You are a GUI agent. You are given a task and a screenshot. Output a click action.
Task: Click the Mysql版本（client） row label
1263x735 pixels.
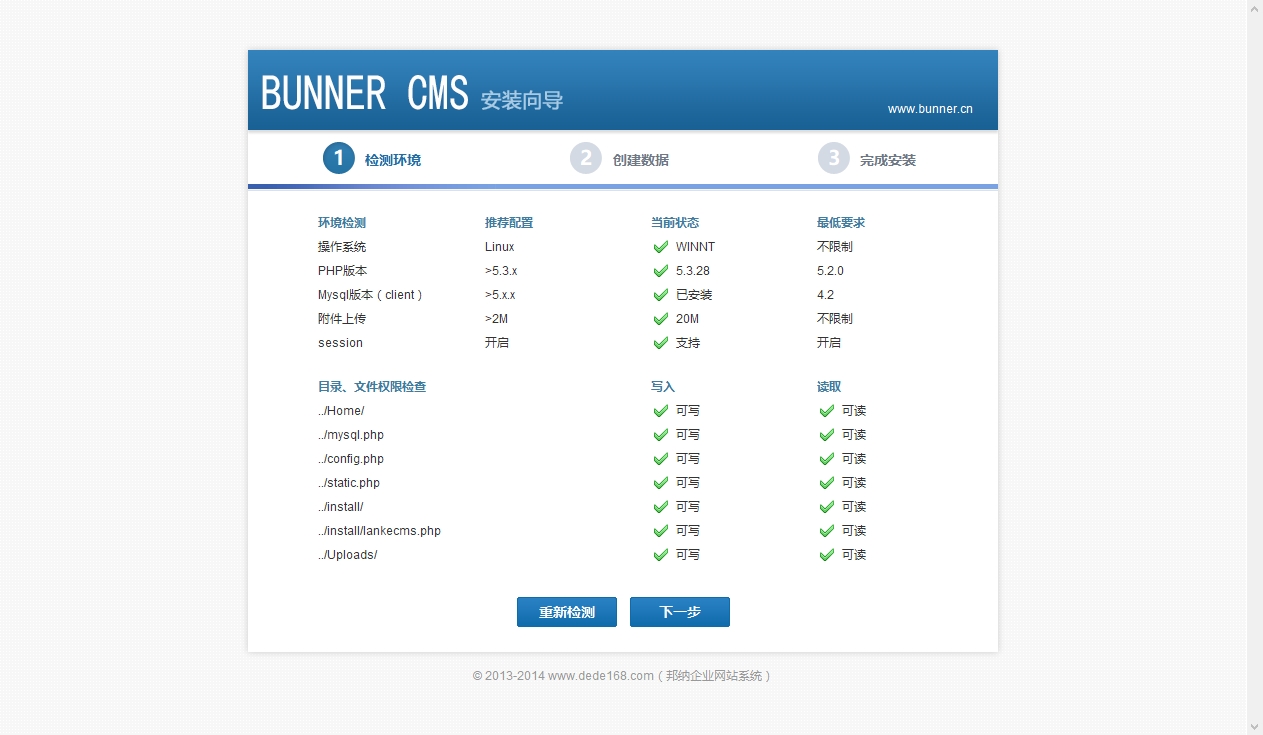372,295
